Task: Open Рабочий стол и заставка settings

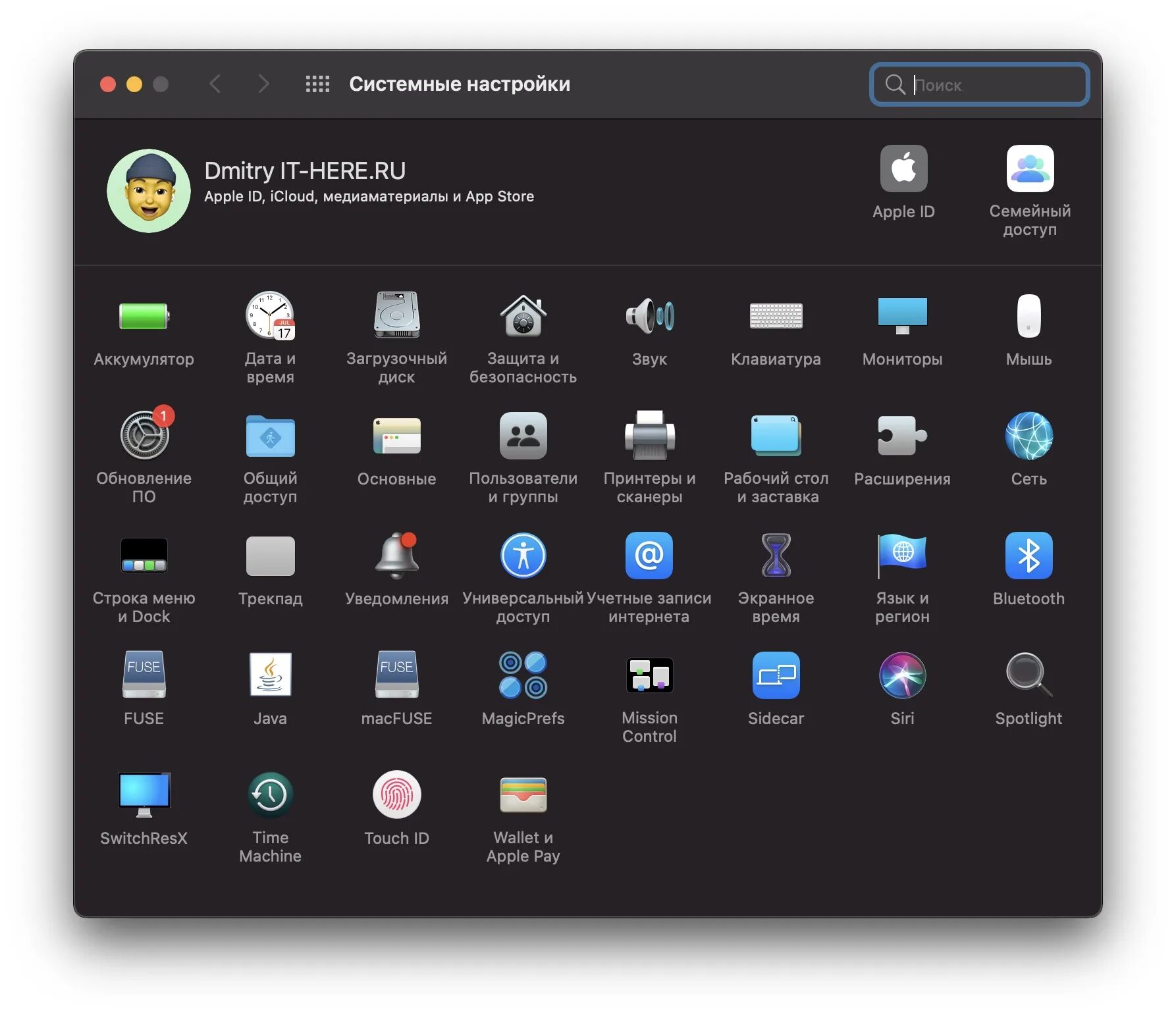Action: pos(776,436)
